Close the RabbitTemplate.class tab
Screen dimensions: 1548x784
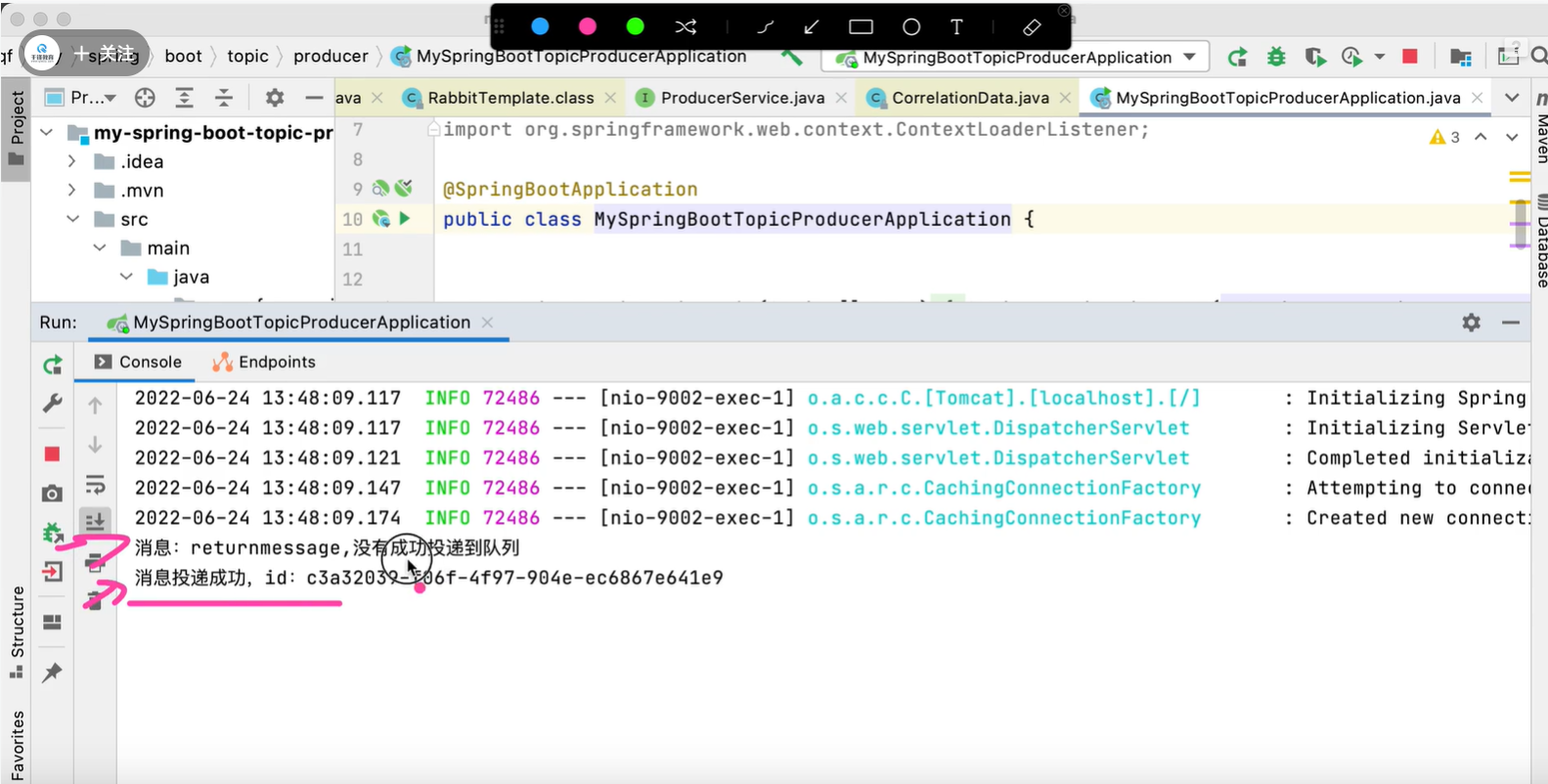pyautogui.click(x=610, y=98)
